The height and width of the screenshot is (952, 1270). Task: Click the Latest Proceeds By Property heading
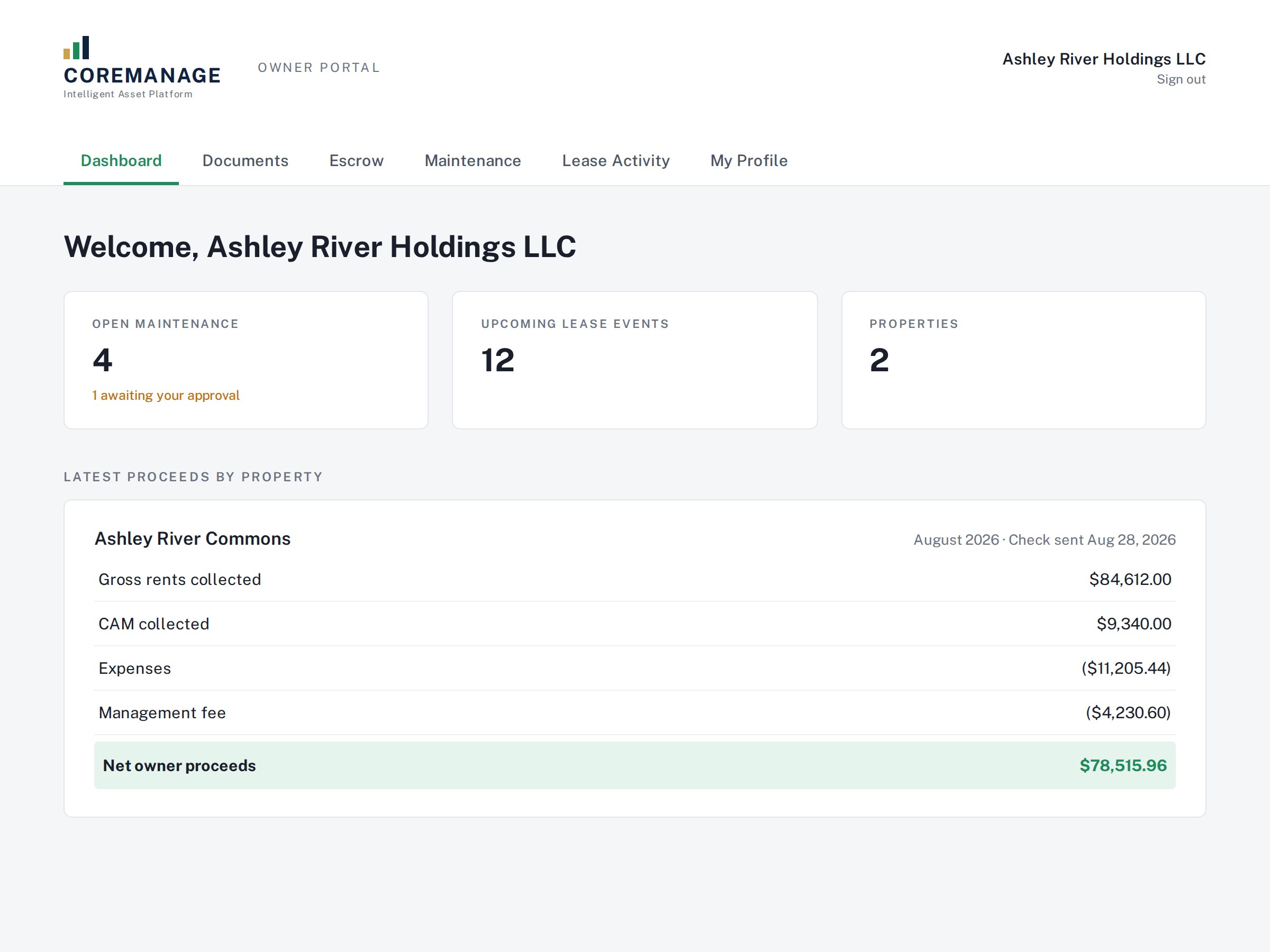[x=193, y=477]
